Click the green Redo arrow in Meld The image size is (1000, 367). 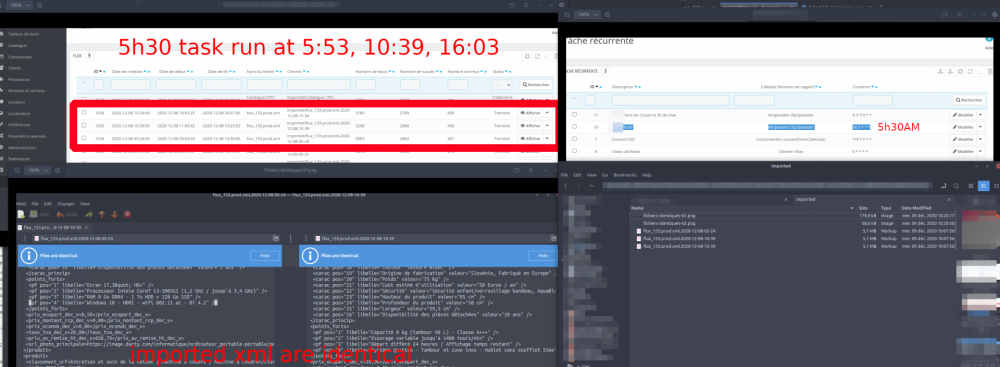(x=89, y=214)
